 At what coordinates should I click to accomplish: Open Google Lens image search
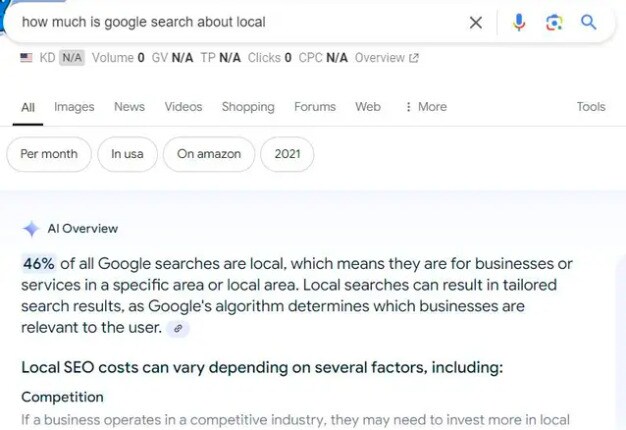coord(554,22)
